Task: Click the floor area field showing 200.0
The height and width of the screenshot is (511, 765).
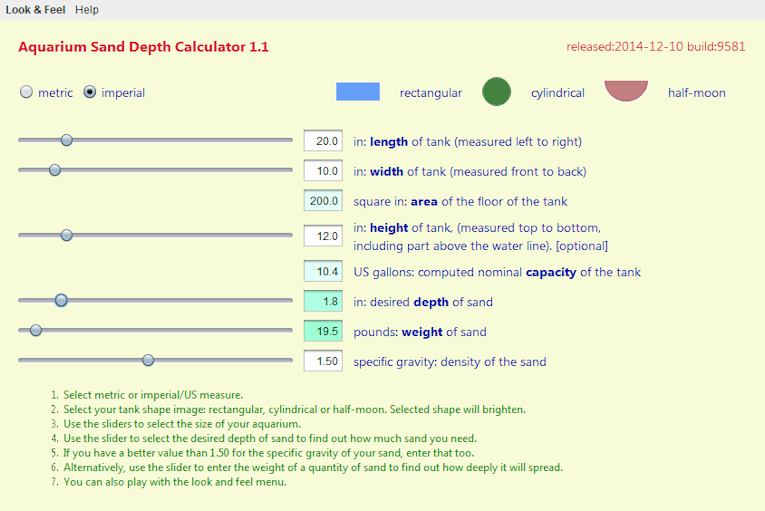Action: 323,201
